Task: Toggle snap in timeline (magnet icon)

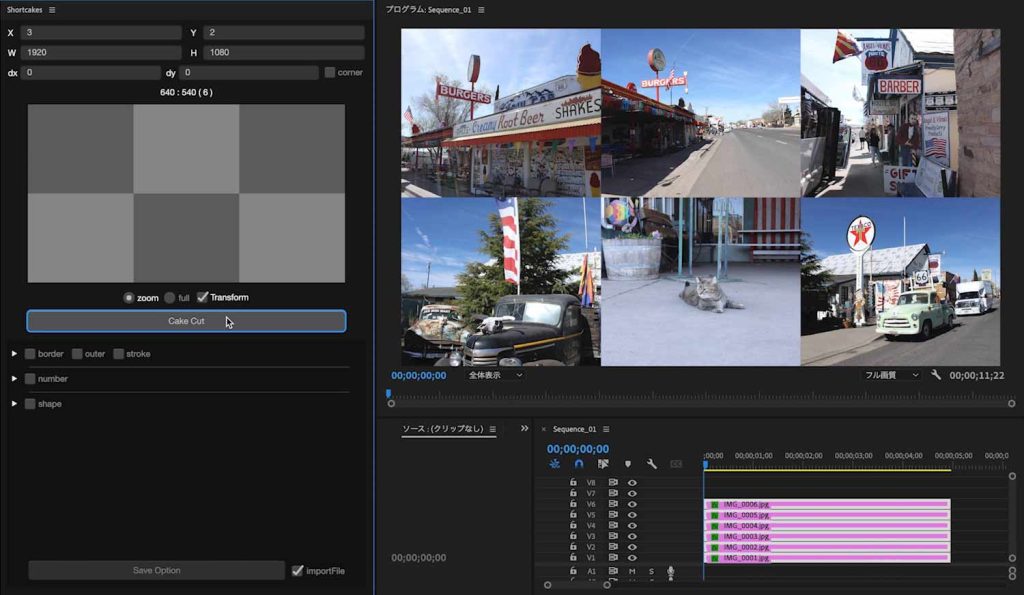Action: point(579,464)
